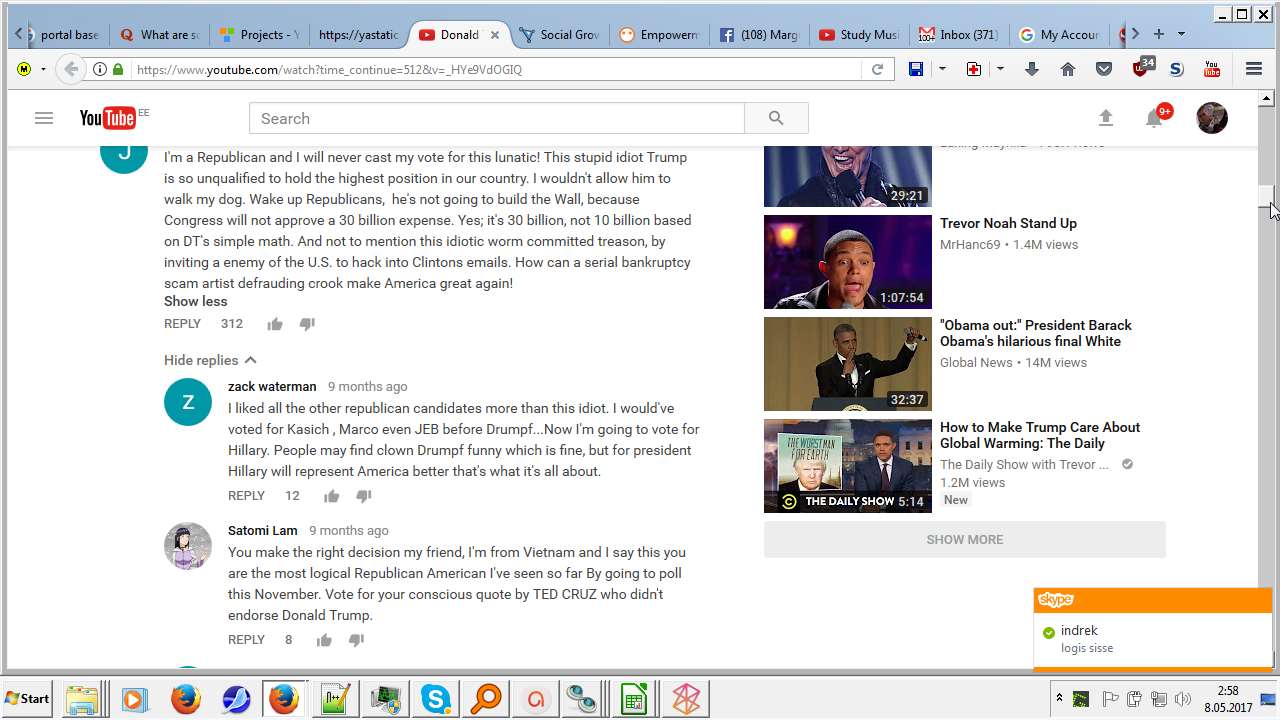Open the Daily Show Trump thumbnail

pyautogui.click(x=848, y=466)
